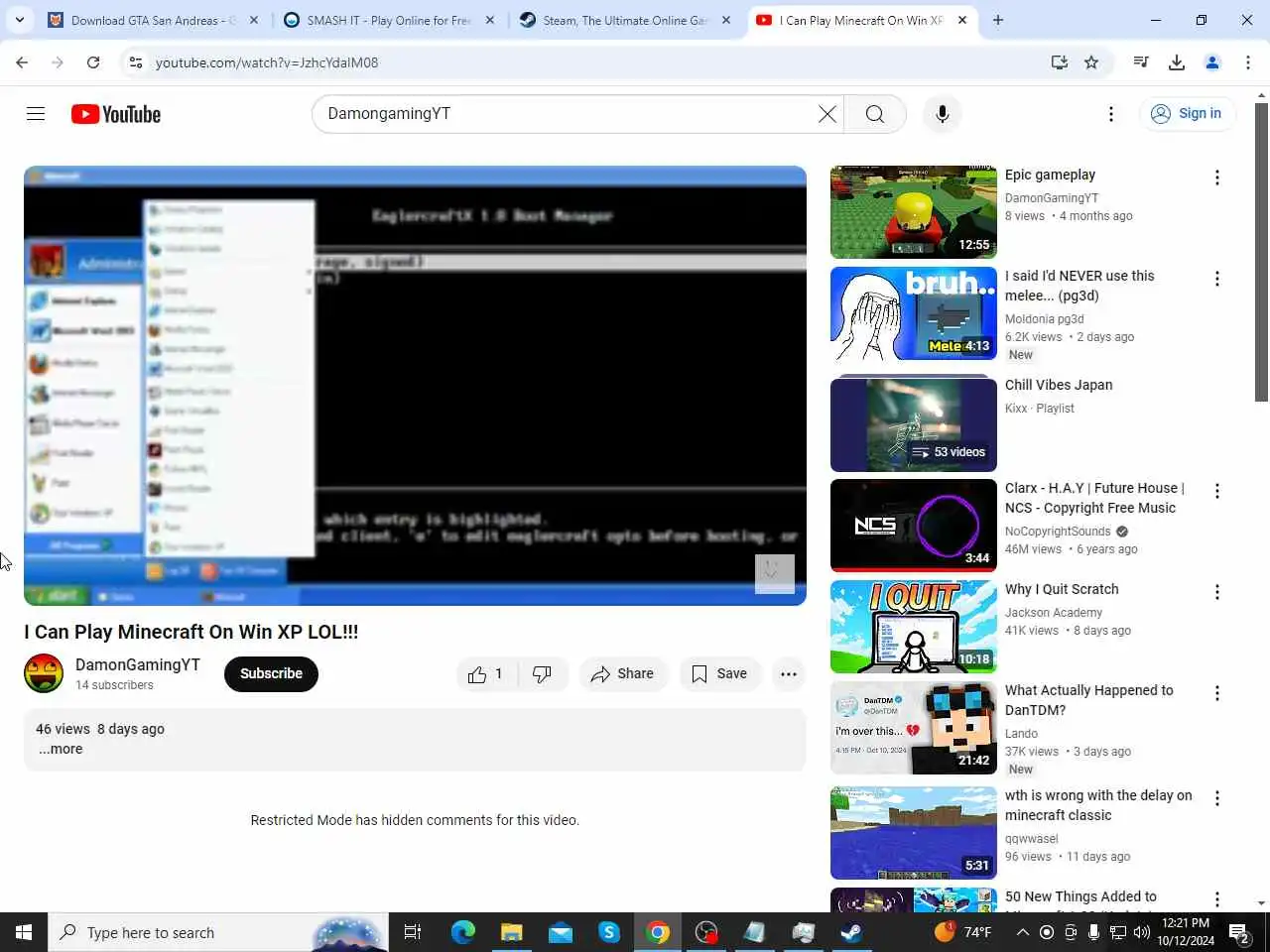Click the Sign in button
The width and height of the screenshot is (1270, 952).
tap(1187, 114)
